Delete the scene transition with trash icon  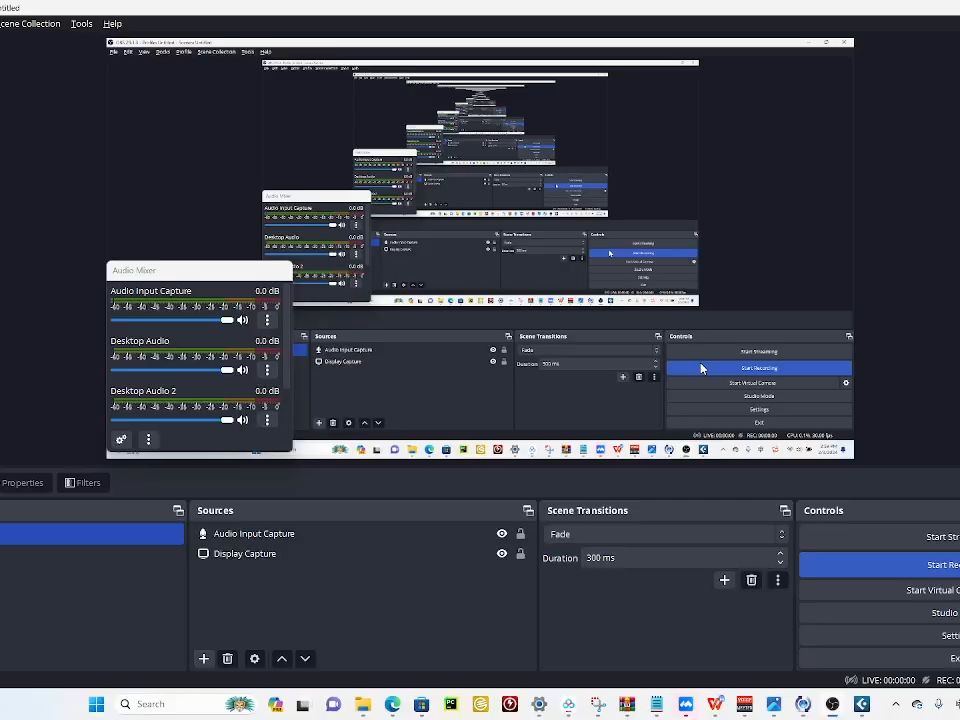[752, 580]
